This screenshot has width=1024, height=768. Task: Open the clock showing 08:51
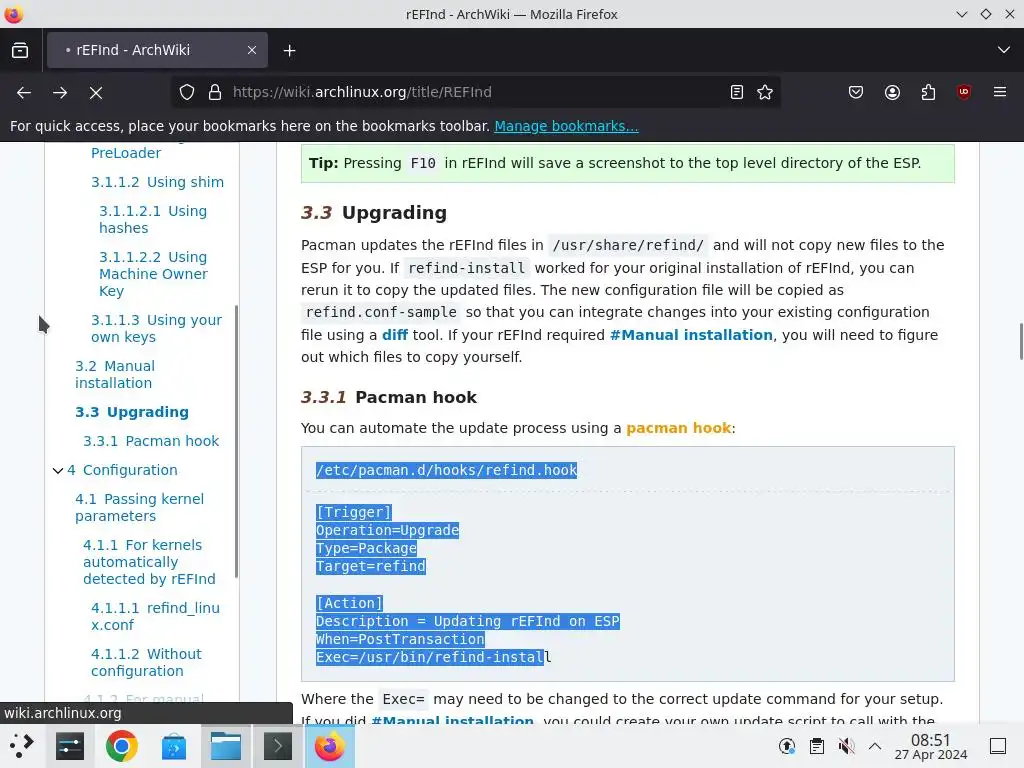pos(931,746)
